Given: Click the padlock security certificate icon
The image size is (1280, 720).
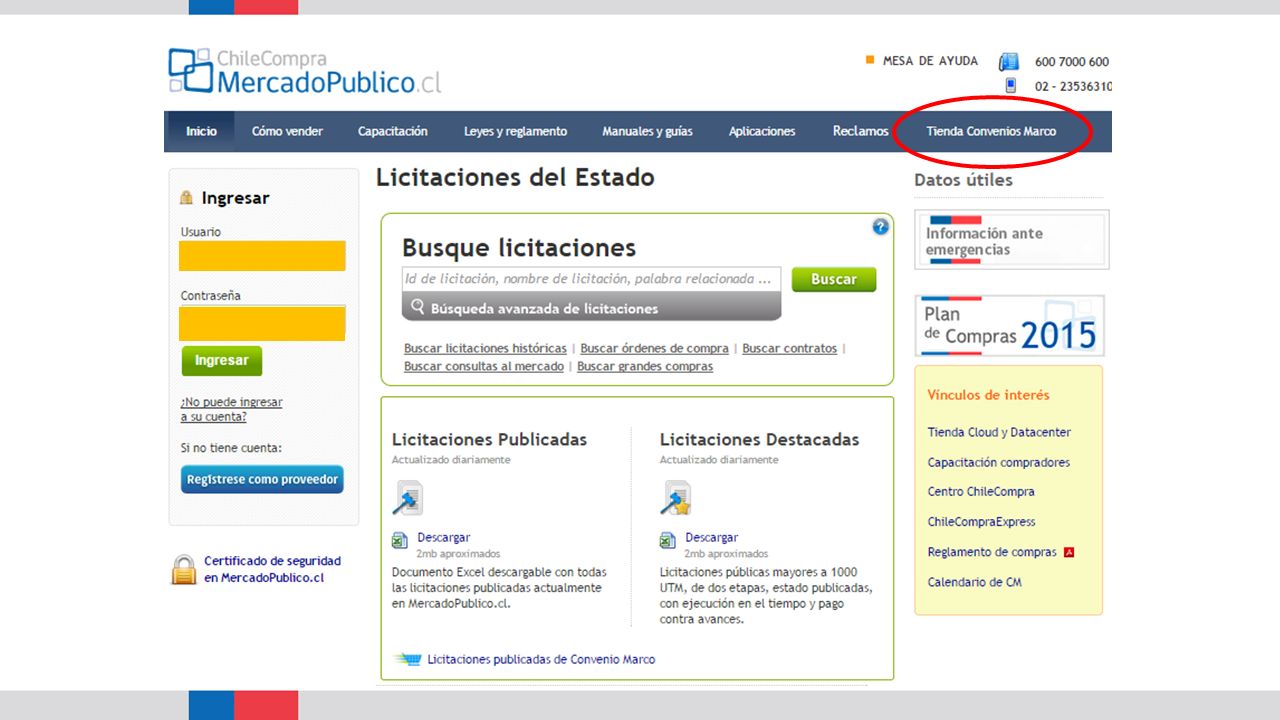Looking at the screenshot, I should click(x=184, y=570).
